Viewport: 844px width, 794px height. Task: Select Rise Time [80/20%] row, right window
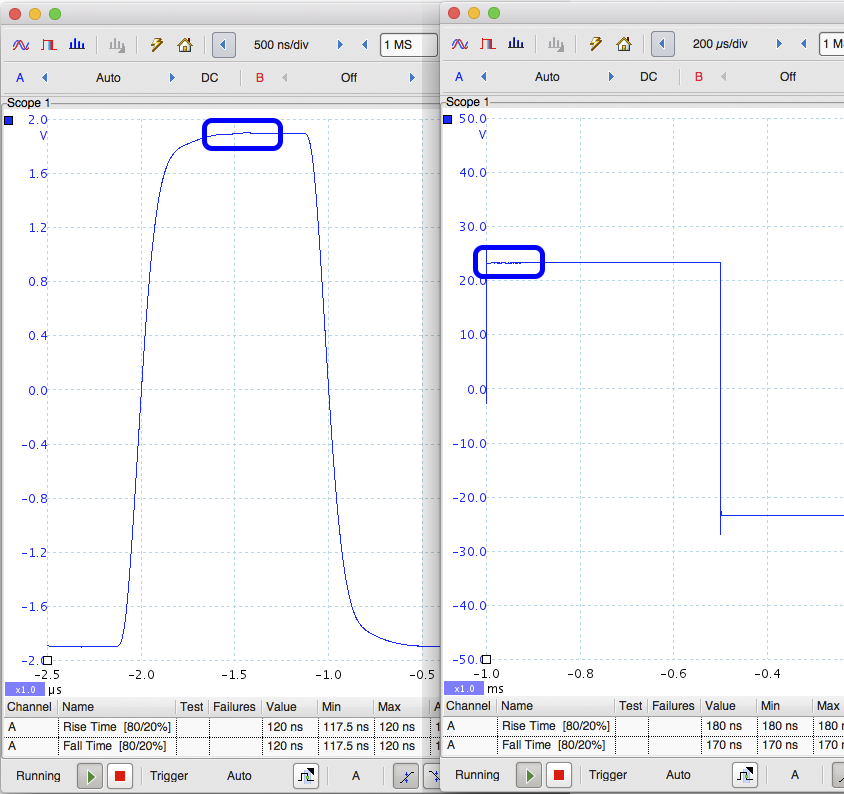(x=643, y=726)
